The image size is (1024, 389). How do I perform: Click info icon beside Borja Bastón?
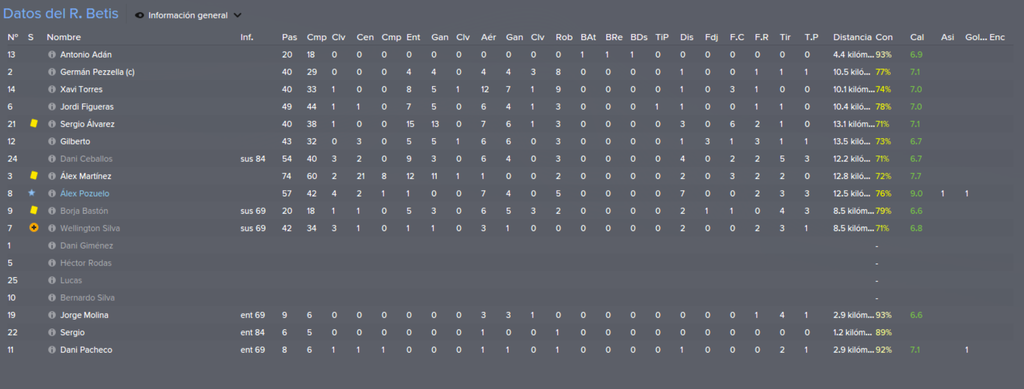pos(52,211)
